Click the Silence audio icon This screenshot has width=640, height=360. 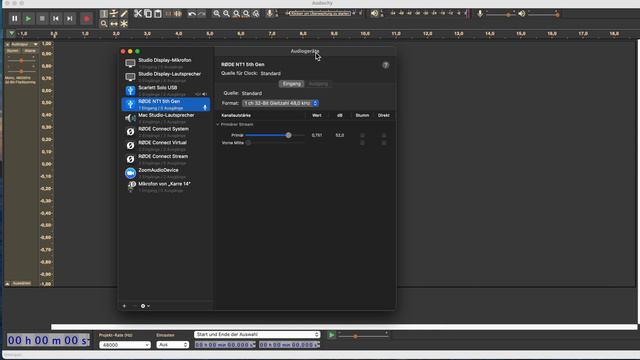pos(178,14)
